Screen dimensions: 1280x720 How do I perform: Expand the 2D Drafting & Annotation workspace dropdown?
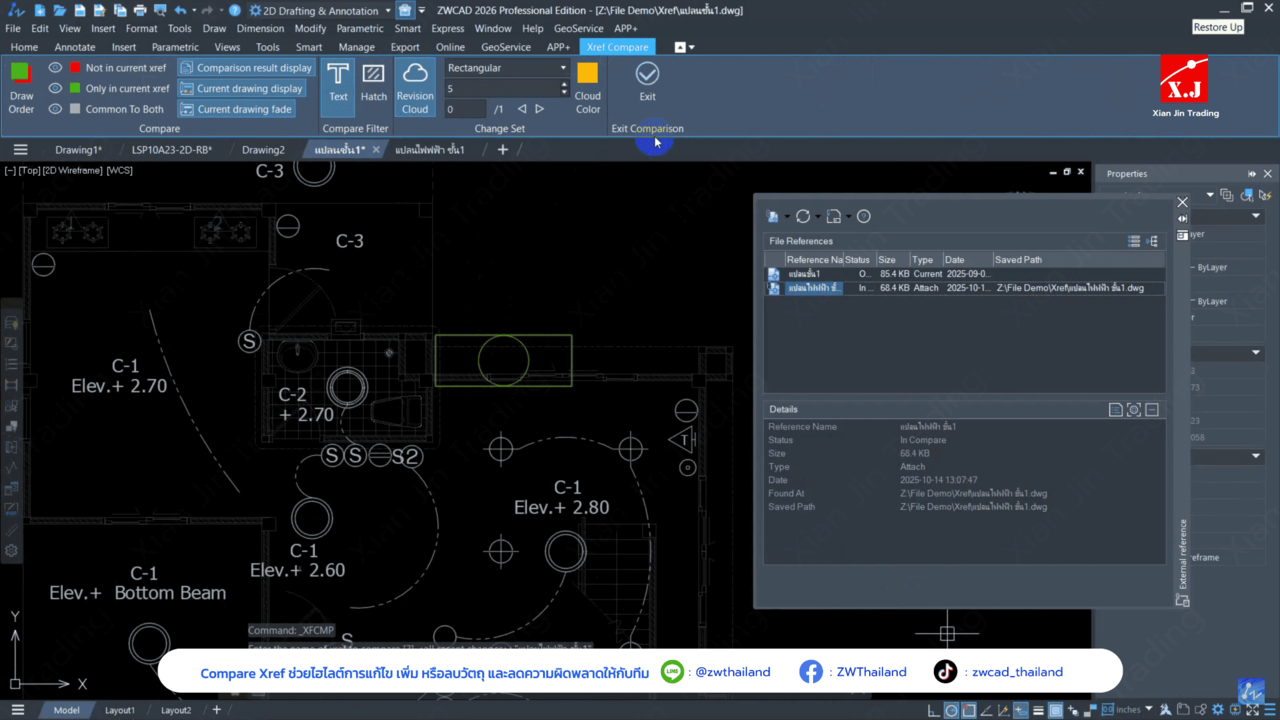coord(387,11)
